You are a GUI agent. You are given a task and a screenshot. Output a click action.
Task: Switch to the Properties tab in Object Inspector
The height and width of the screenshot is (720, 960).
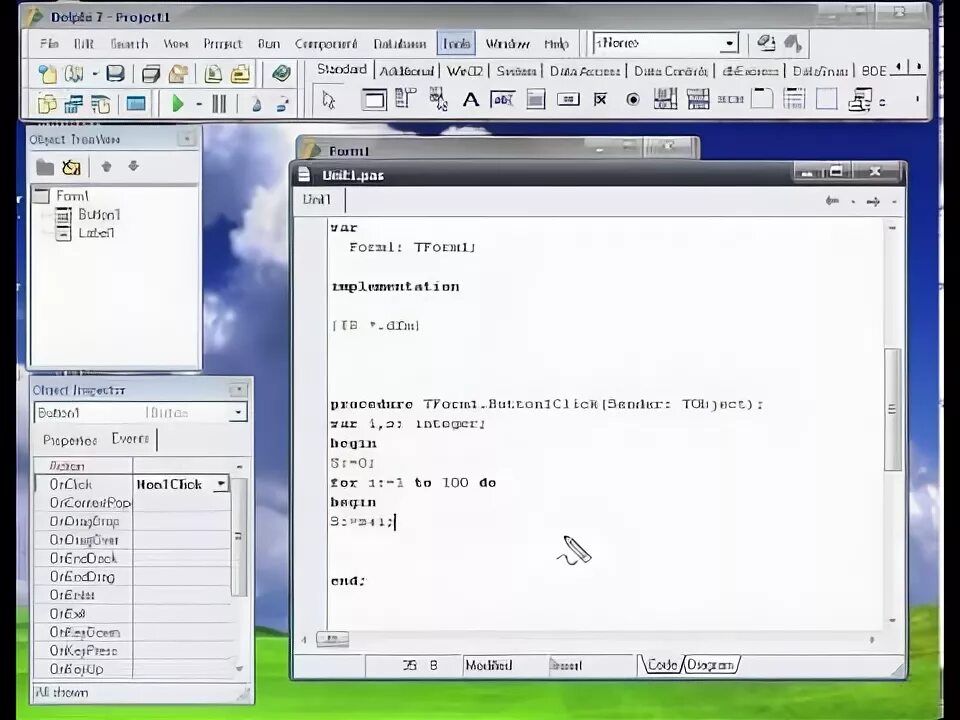point(70,440)
